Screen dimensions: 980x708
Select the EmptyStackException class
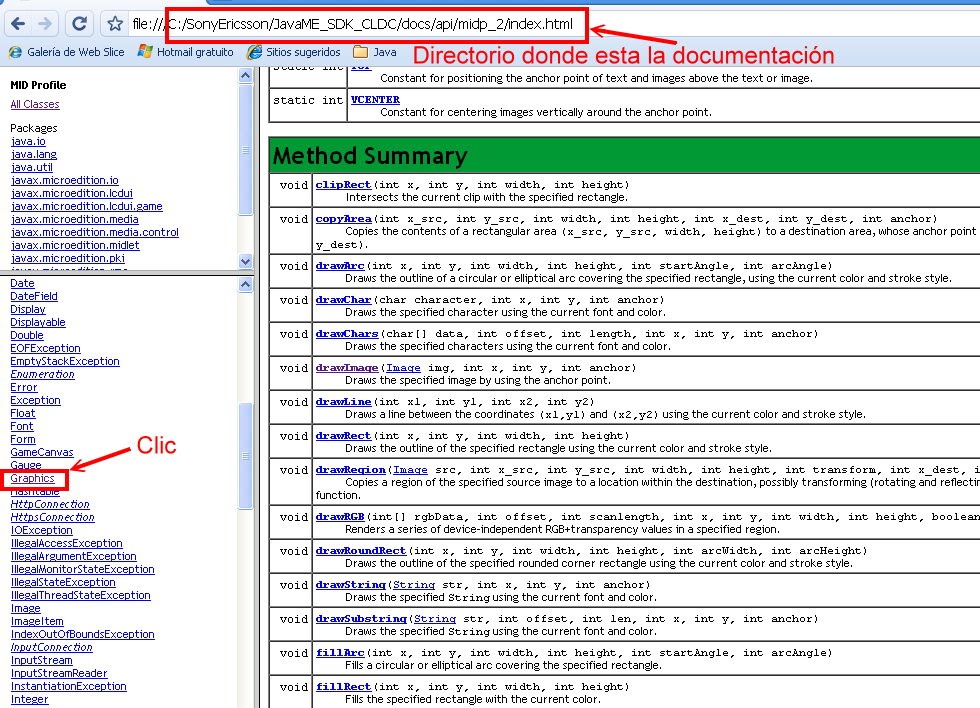tap(64, 361)
